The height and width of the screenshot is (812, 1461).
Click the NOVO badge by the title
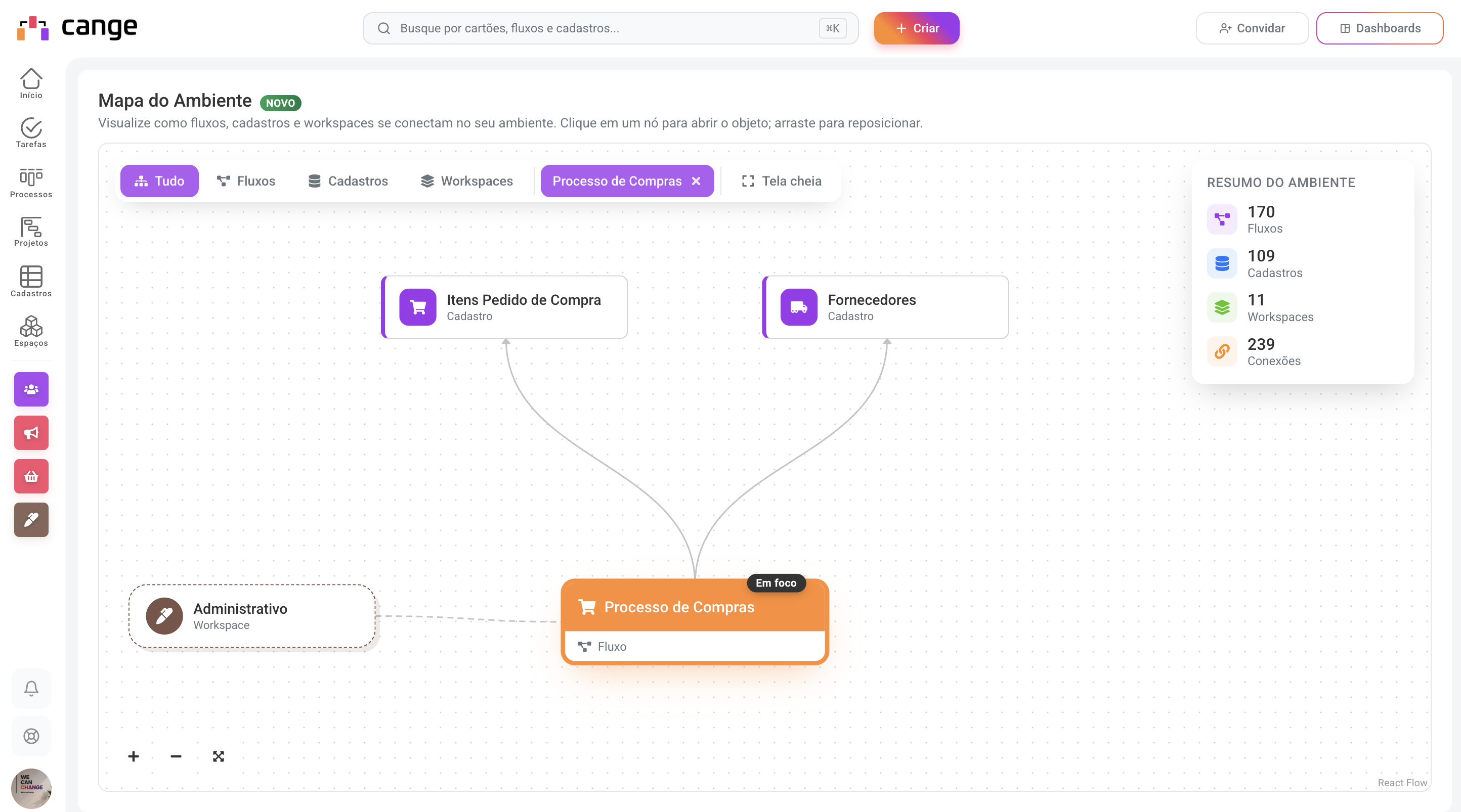pos(280,103)
